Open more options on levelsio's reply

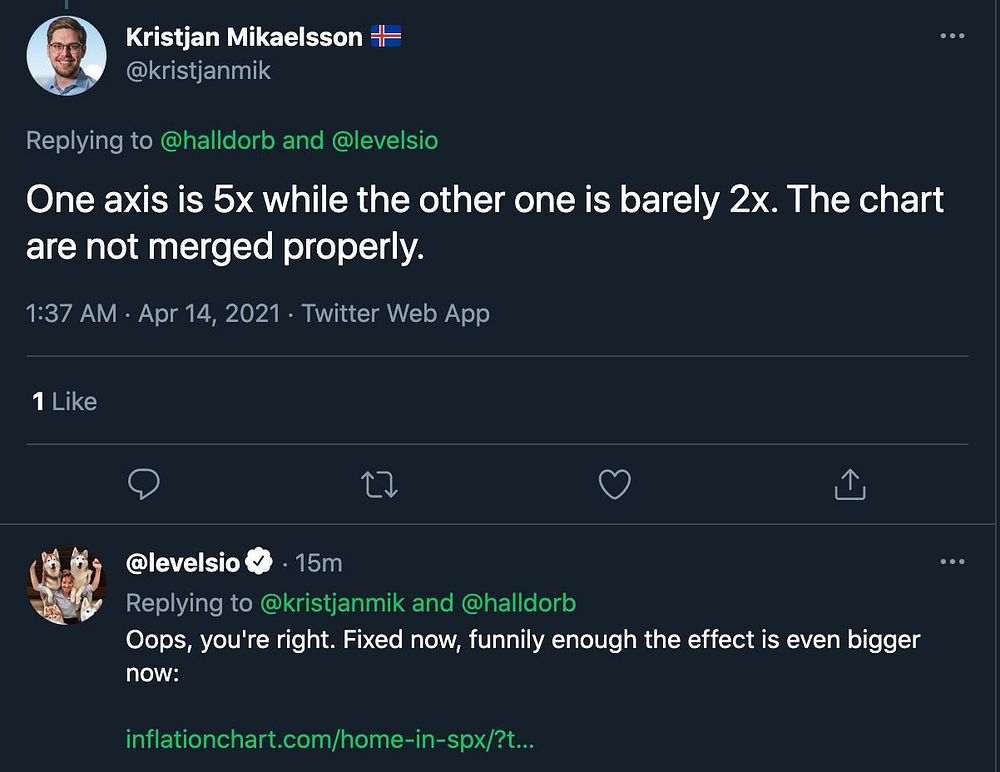coord(952,562)
